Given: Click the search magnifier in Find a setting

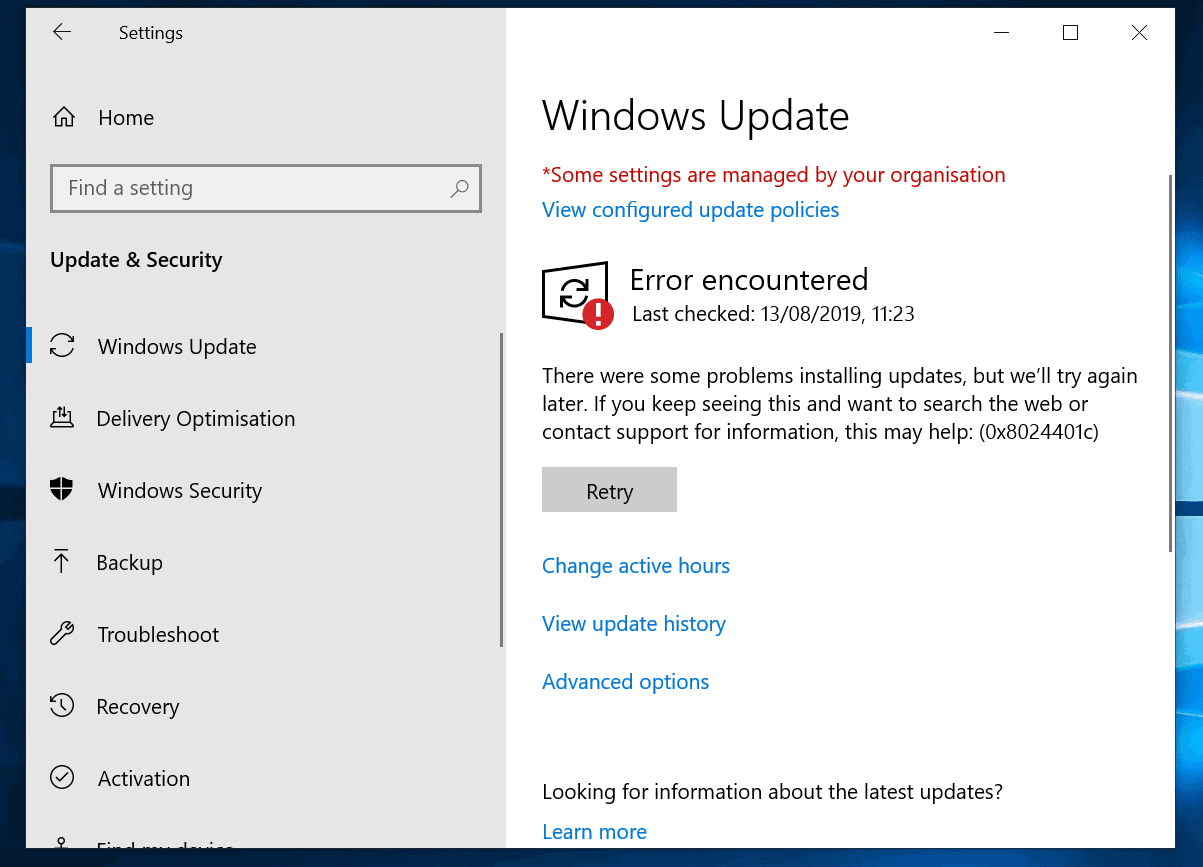Looking at the screenshot, I should 459,188.
